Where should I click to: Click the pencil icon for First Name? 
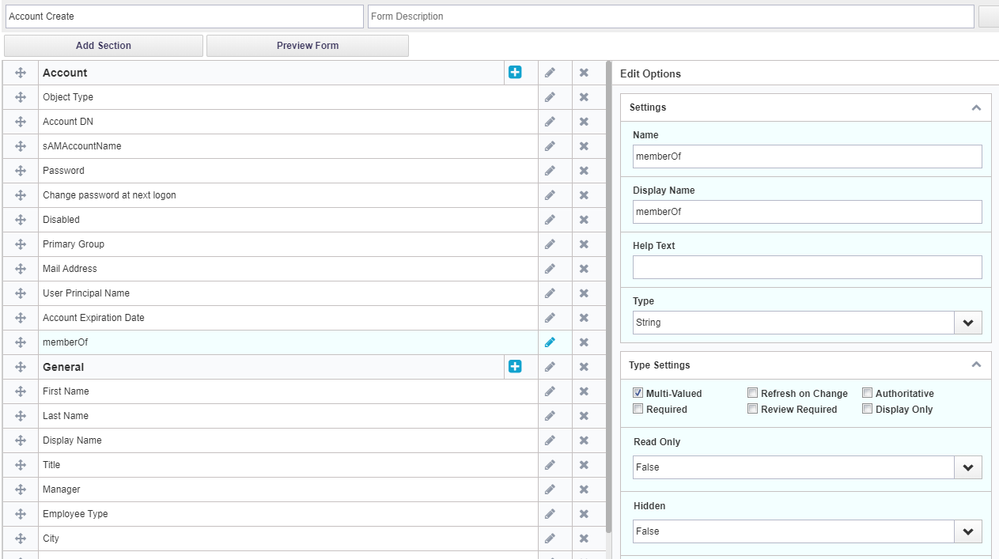(x=550, y=391)
